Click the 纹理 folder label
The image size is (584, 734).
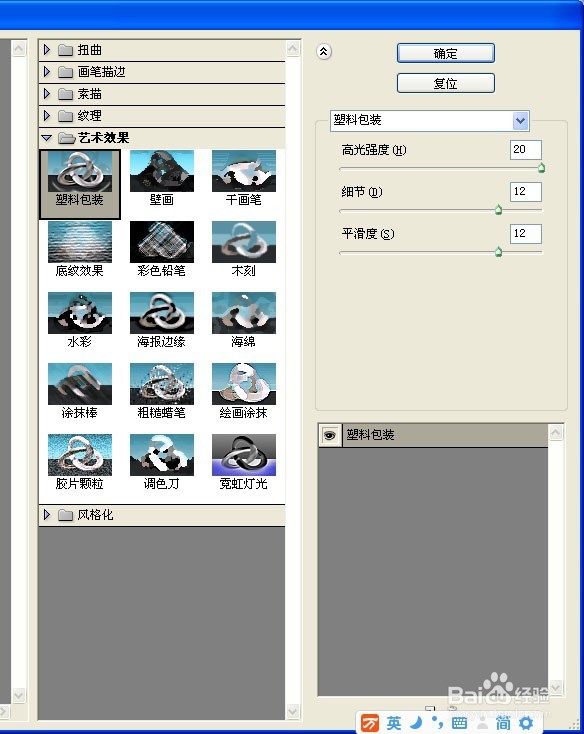(89, 116)
